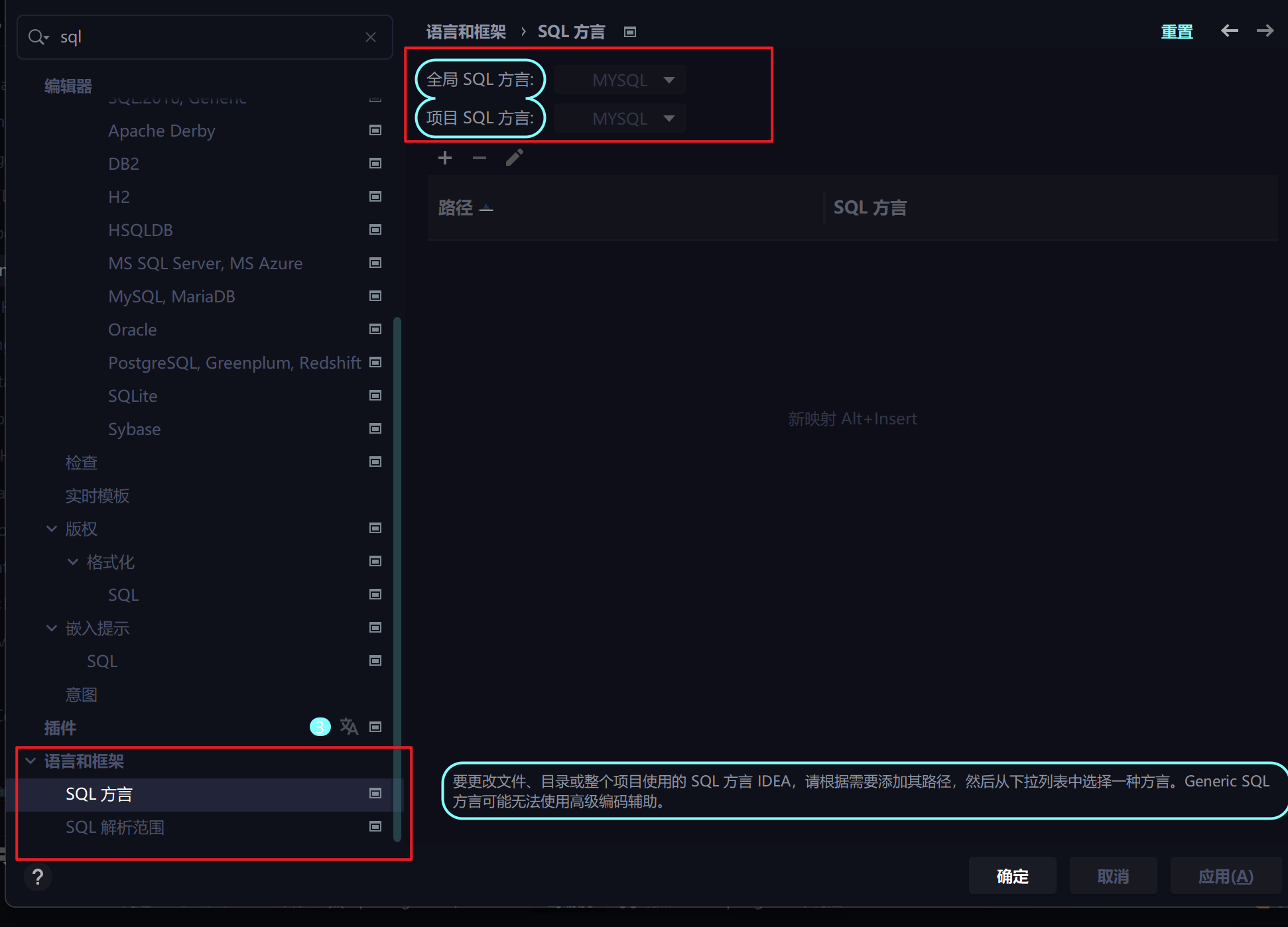
Task: Click project icon on SQL 解析范围 row
Action: point(375,826)
